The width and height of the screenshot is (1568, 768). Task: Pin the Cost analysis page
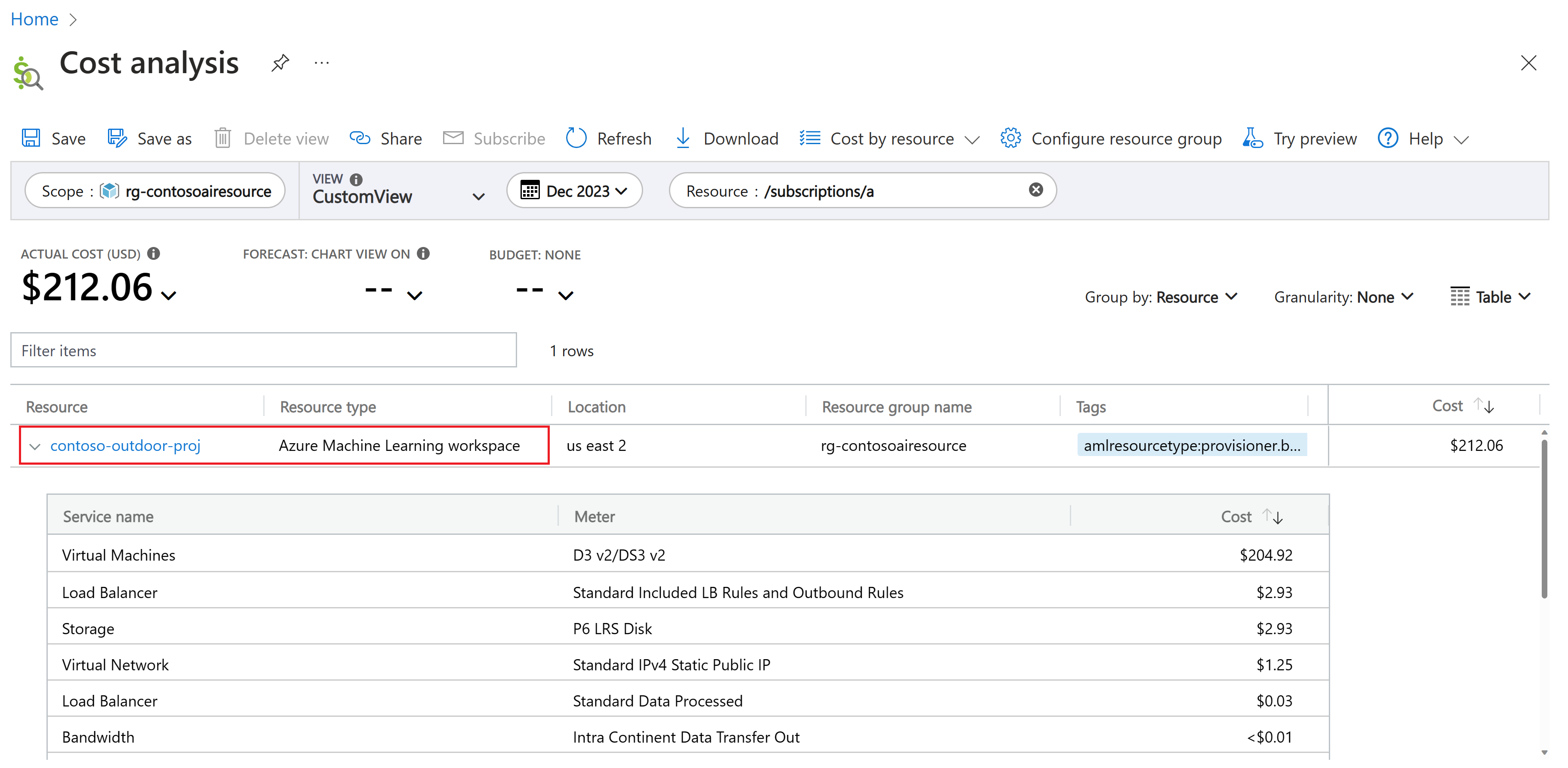tap(280, 63)
